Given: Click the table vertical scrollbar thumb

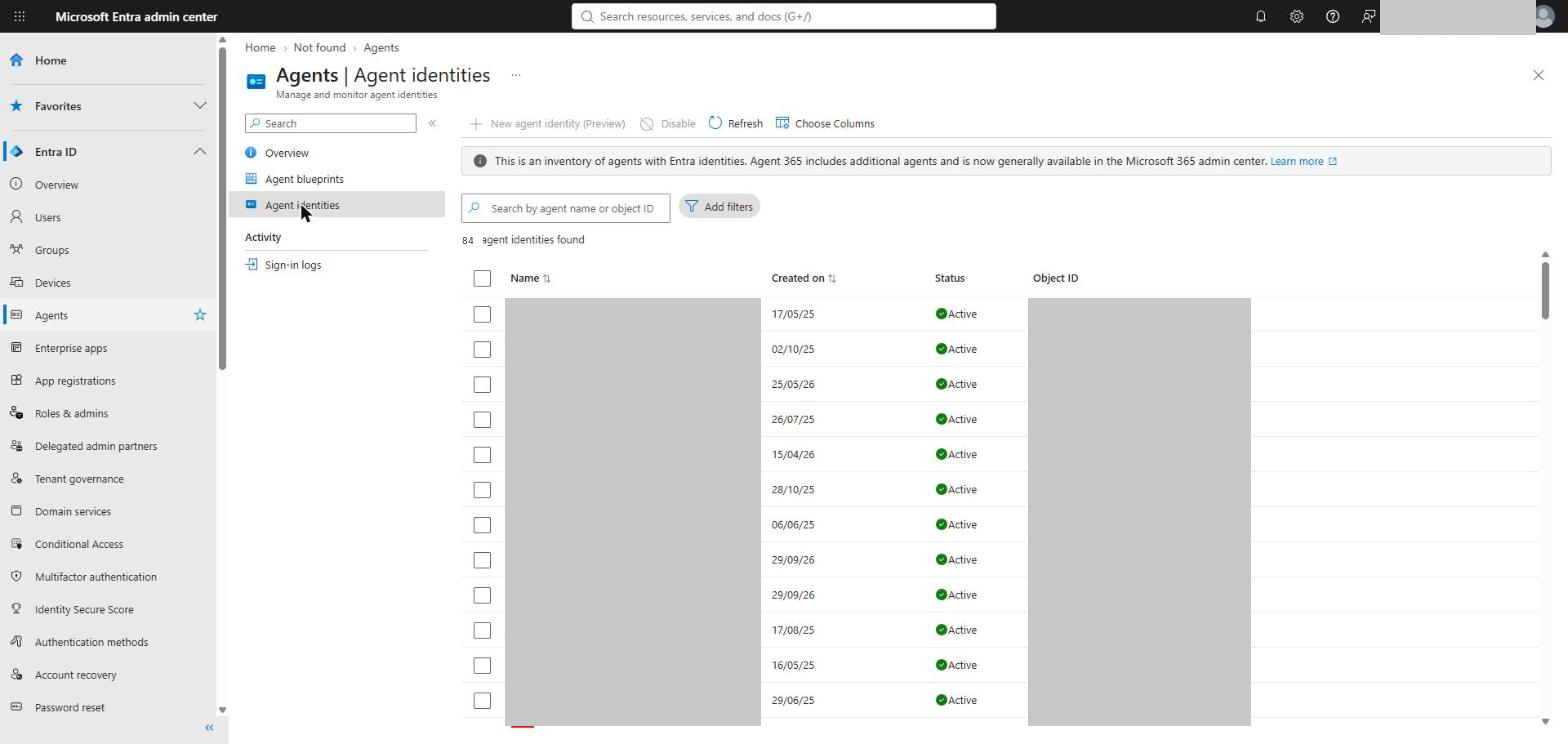Looking at the screenshot, I should [1545, 290].
